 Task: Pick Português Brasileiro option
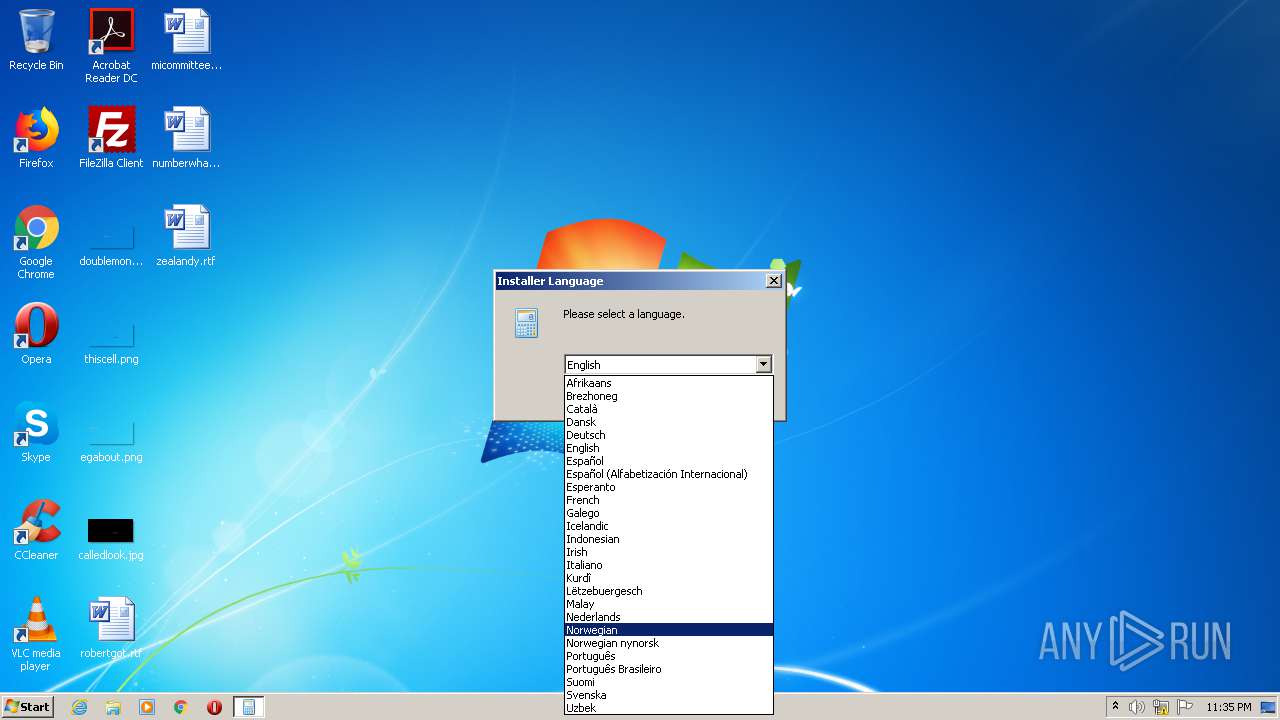pos(669,669)
